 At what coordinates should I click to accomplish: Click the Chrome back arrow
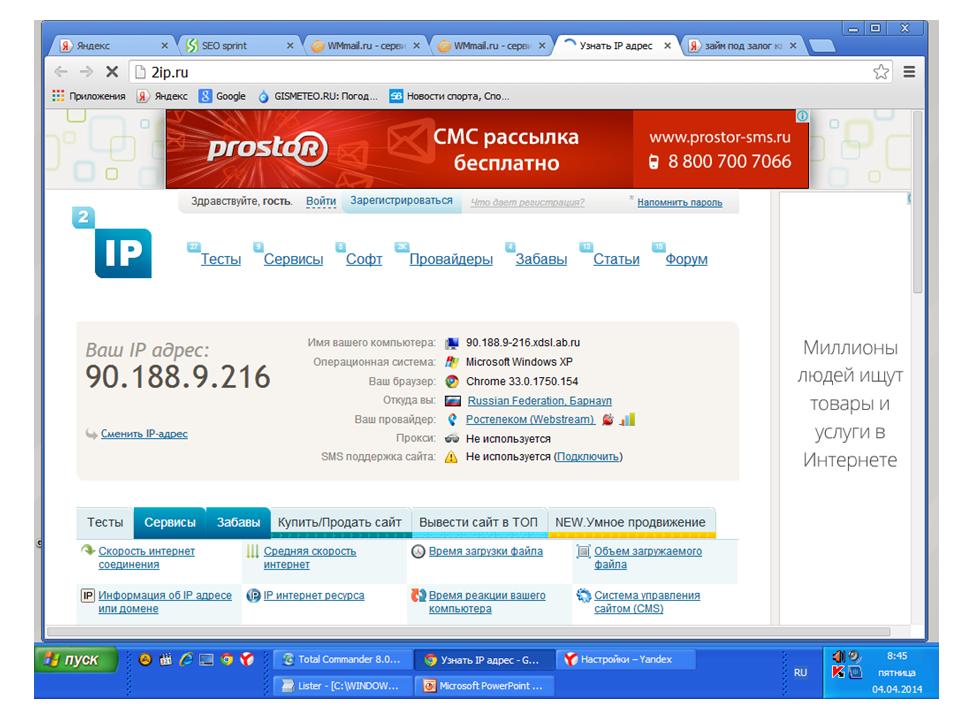click(x=61, y=72)
